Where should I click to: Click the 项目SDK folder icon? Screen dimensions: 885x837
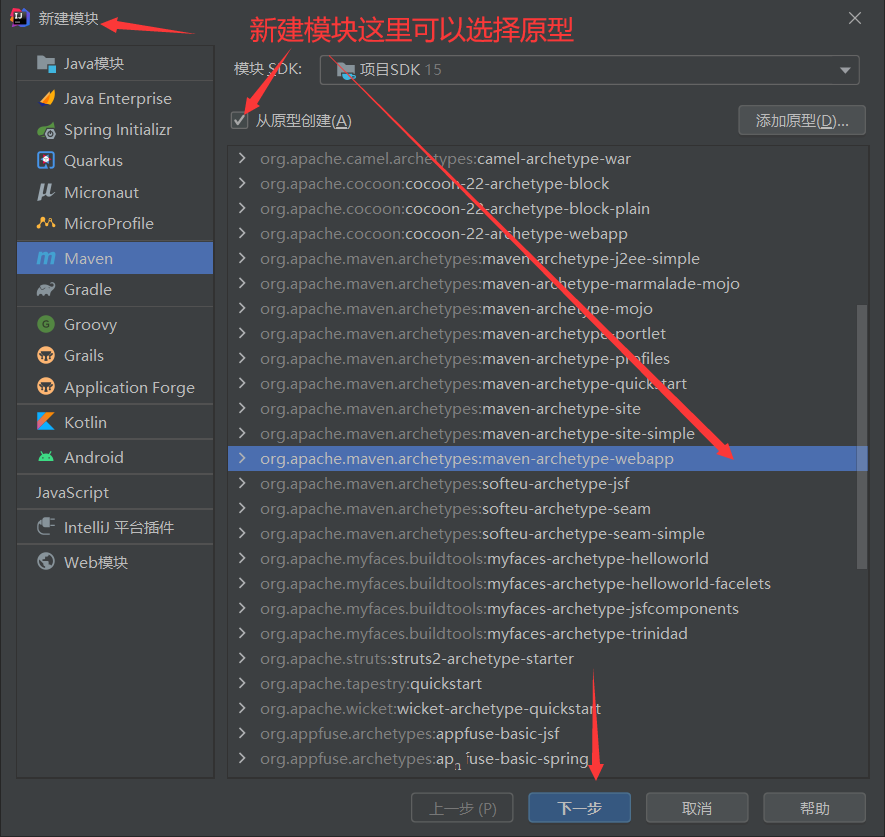pyautogui.click(x=346, y=70)
